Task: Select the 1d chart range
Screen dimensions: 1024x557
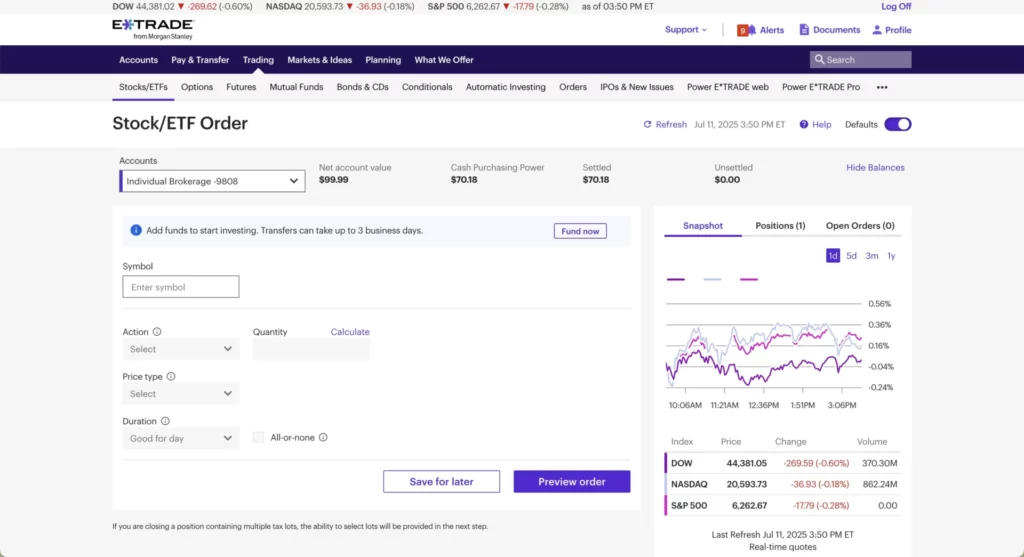Action: [833, 256]
